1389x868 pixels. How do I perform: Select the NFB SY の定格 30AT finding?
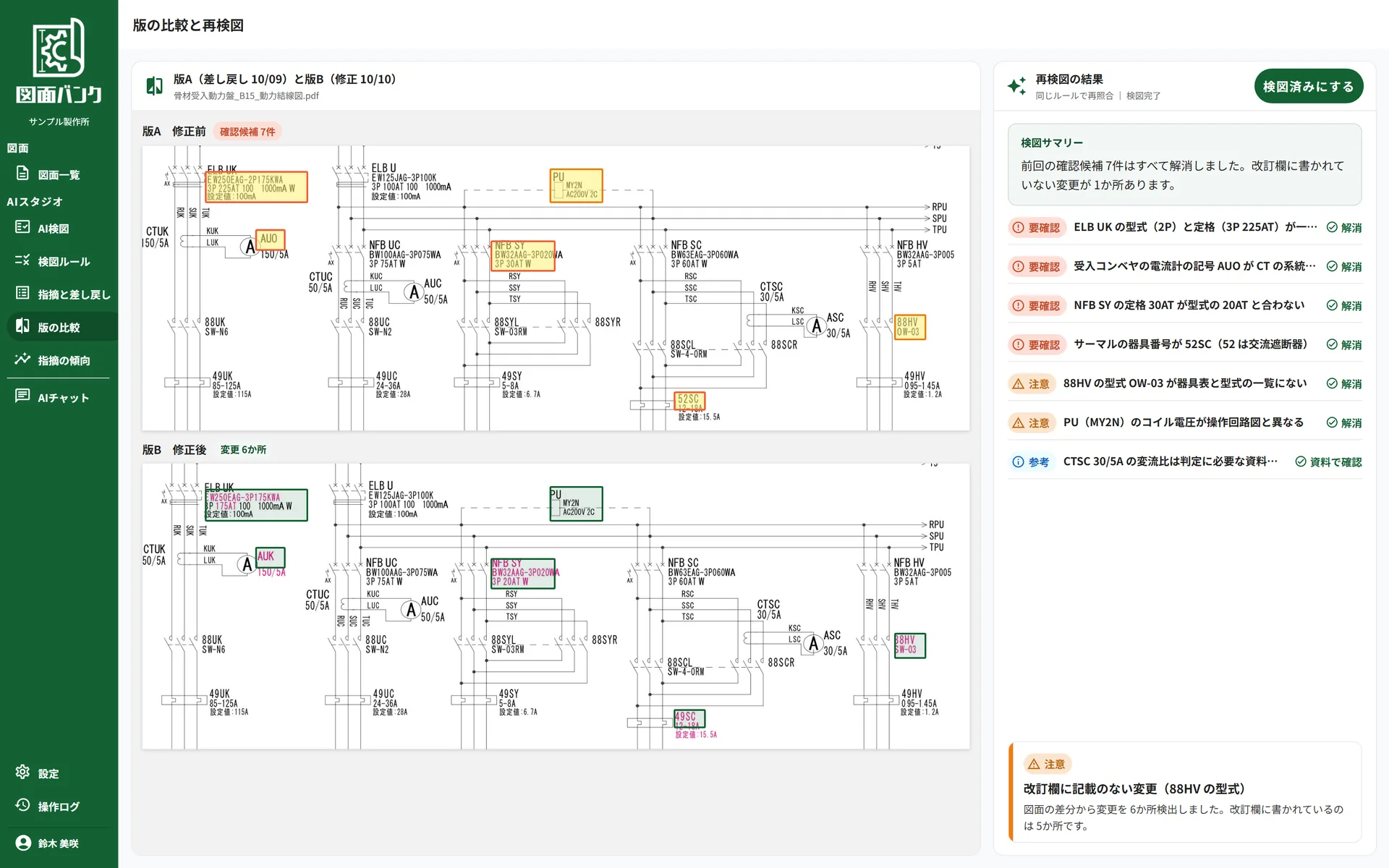pyautogui.click(x=1185, y=305)
